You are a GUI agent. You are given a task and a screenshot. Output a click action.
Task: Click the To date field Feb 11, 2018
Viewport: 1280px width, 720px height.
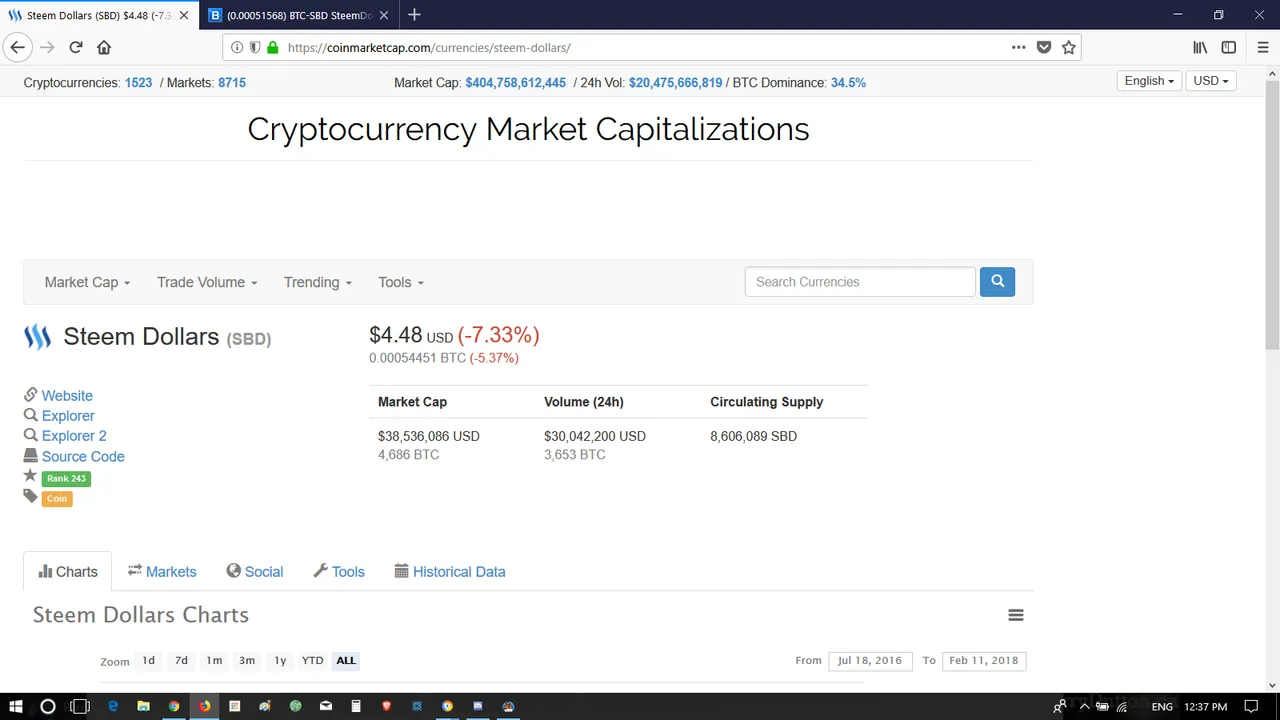tap(984, 660)
